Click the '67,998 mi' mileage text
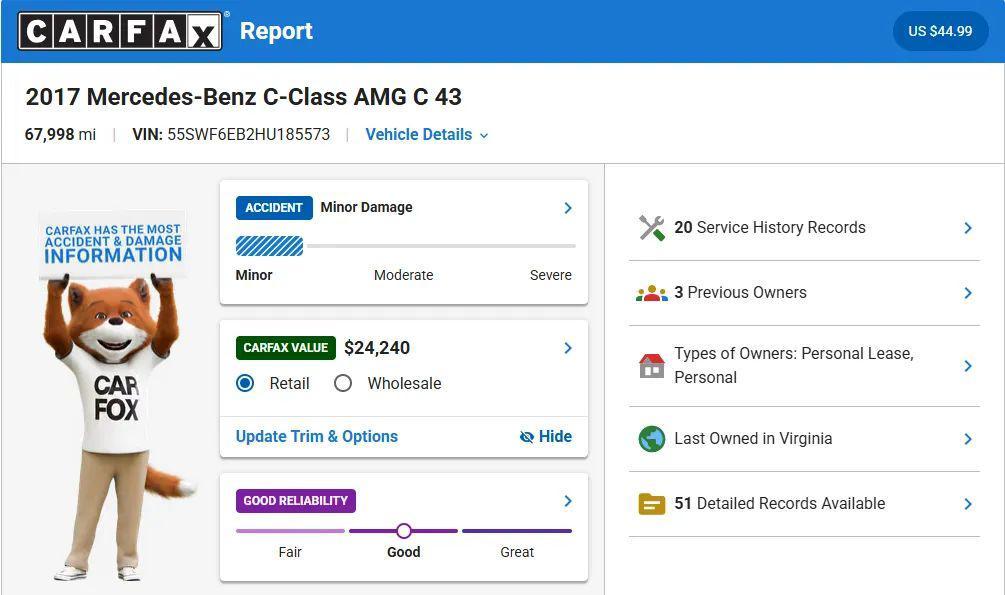This screenshot has width=1005, height=595. 60,135
